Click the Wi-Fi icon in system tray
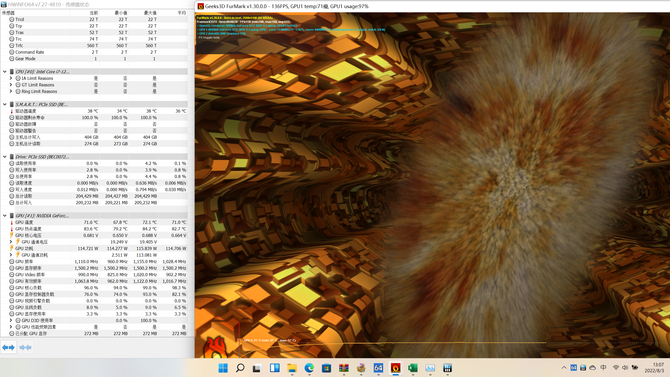The width and height of the screenshot is (670, 377). [x=616, y=368]
